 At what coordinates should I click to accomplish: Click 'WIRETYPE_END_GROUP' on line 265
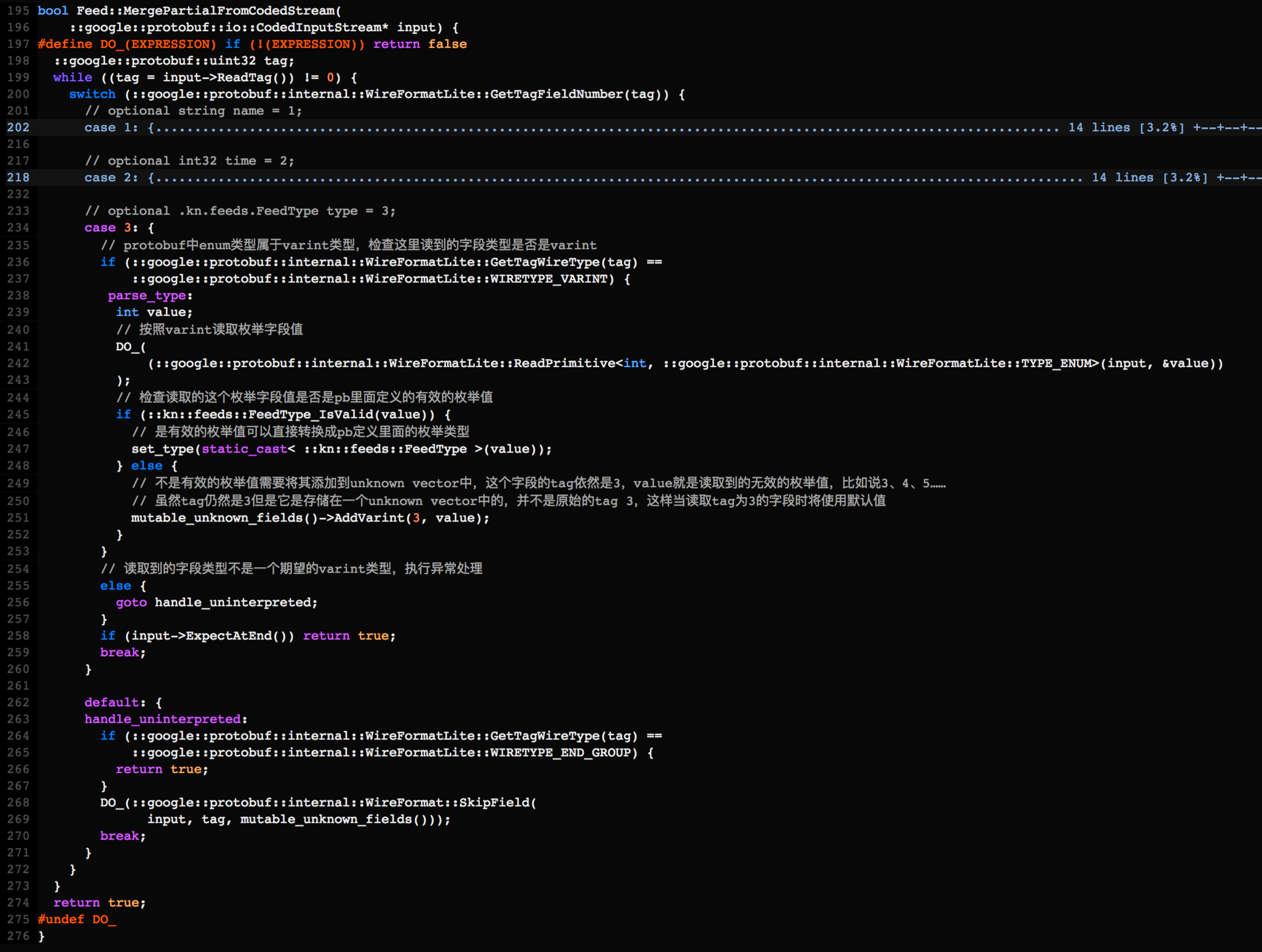(x=560, y=753)
